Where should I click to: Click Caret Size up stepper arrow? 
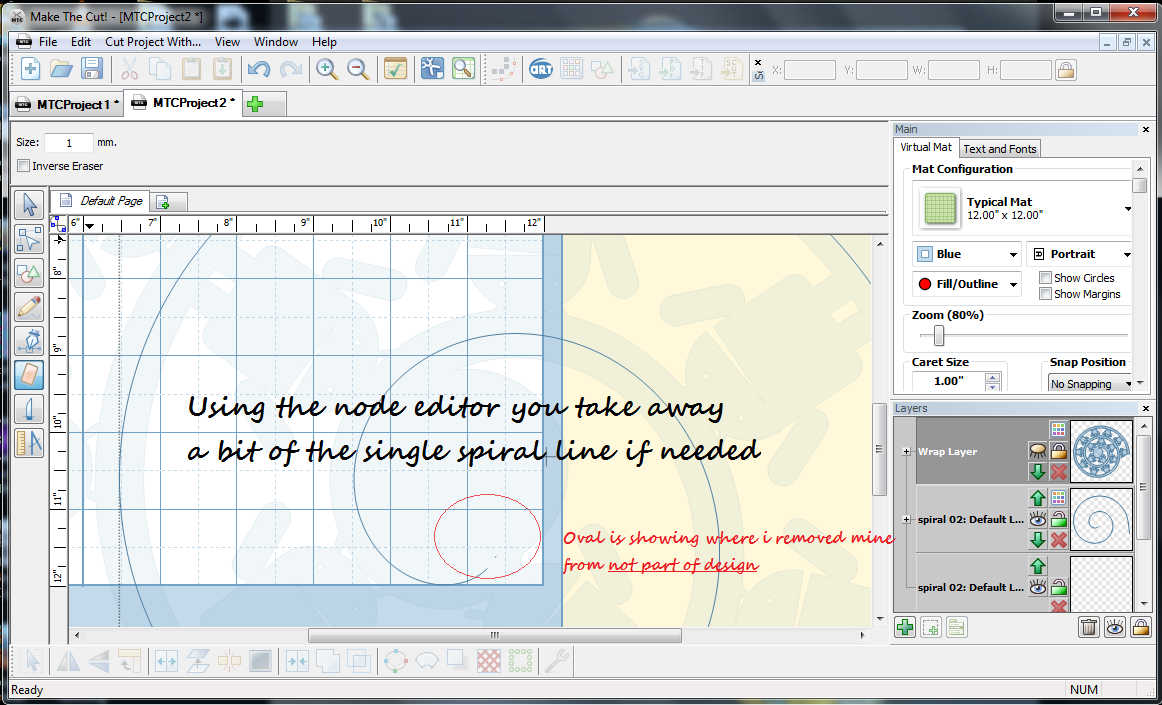[992, 377]
